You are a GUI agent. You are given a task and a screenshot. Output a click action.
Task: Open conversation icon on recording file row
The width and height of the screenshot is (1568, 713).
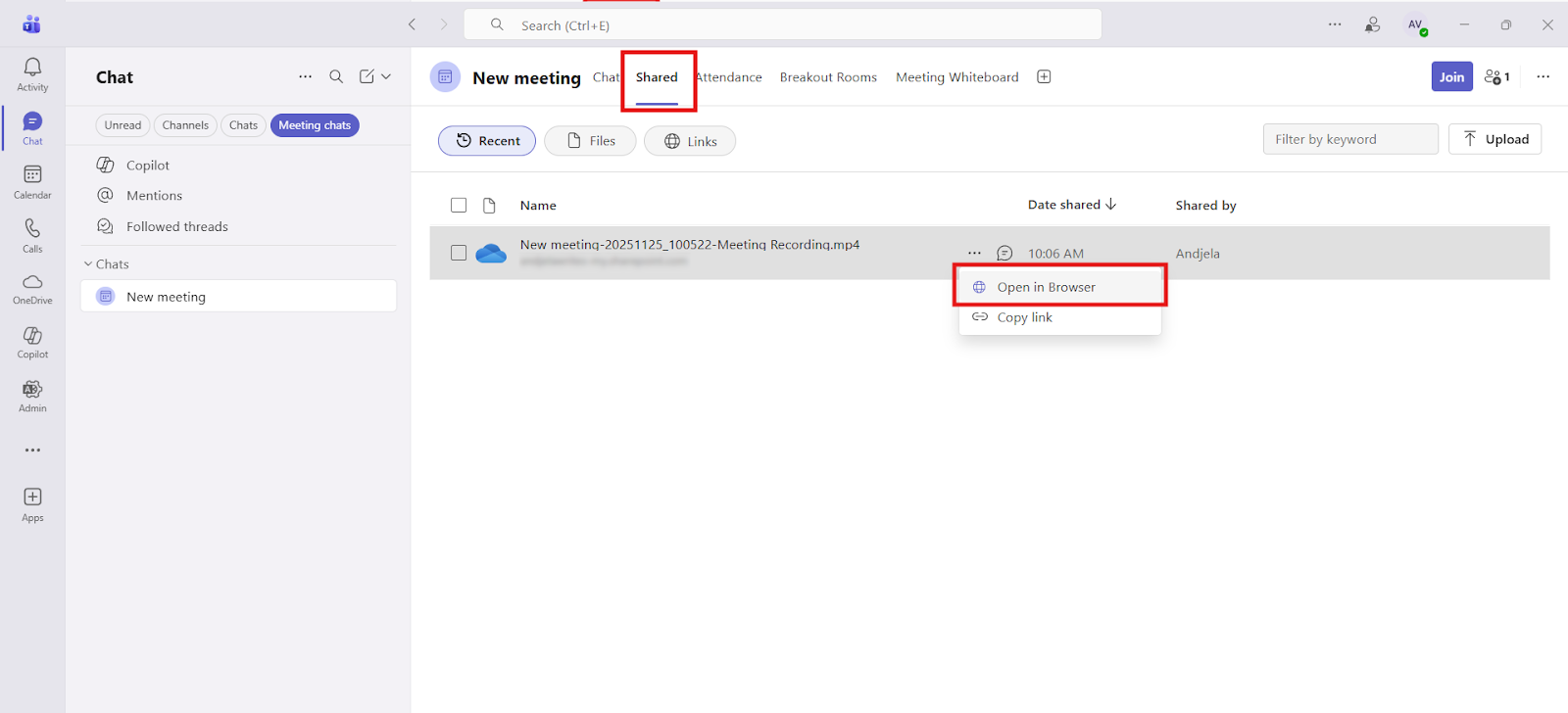tap(1004, 254)
